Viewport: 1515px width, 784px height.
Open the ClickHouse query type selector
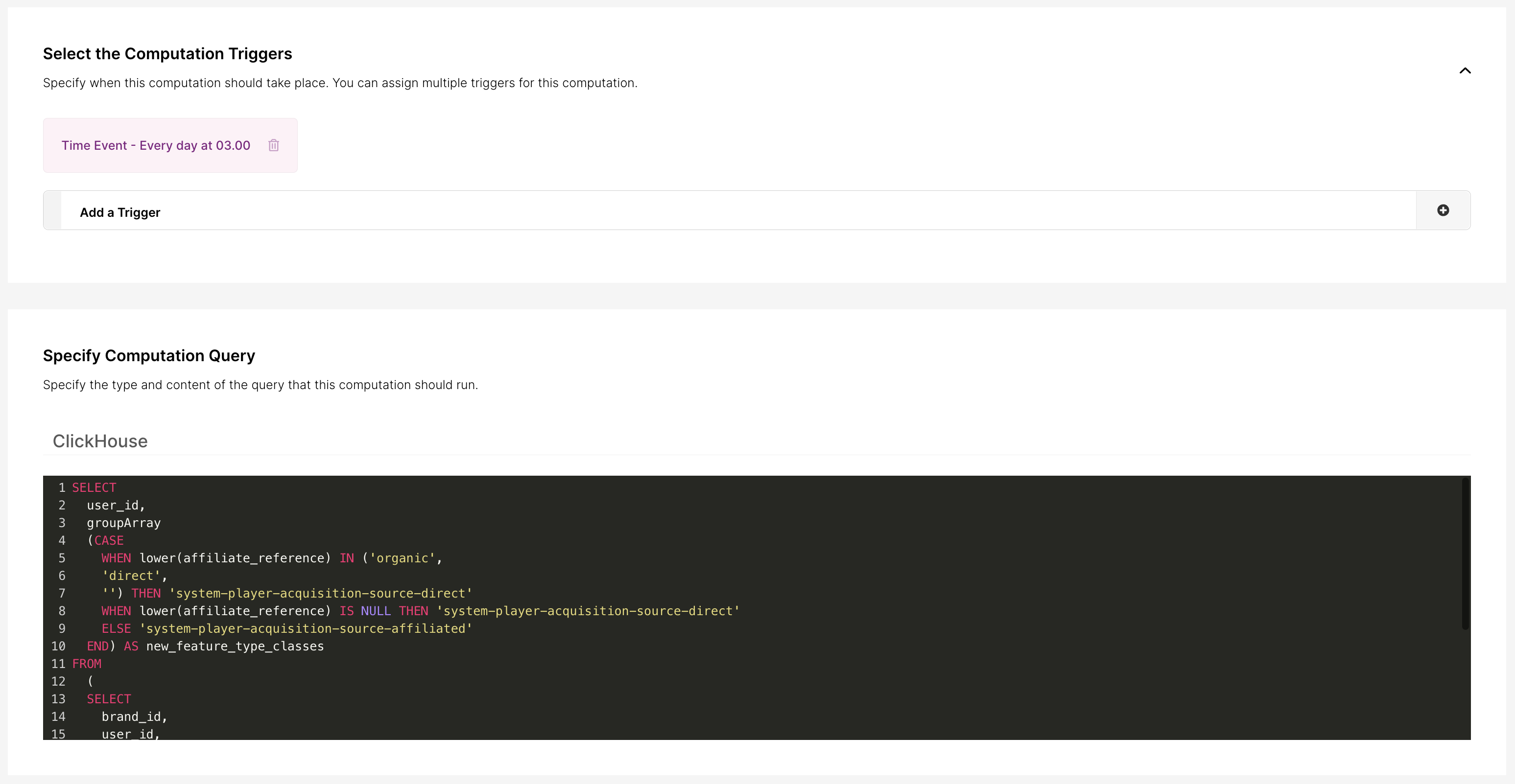click(x=757, y=441)
